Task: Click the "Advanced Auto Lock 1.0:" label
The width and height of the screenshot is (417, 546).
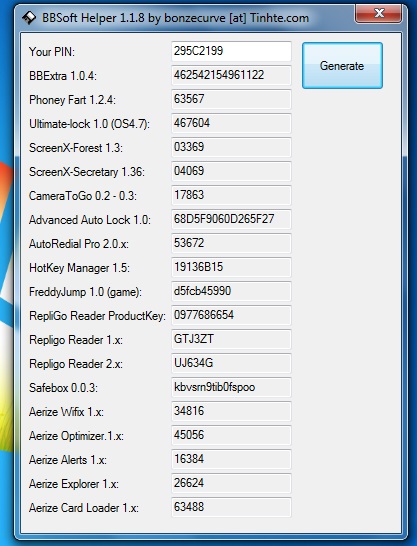Action: pyautogui.click(x=90, y=220)
